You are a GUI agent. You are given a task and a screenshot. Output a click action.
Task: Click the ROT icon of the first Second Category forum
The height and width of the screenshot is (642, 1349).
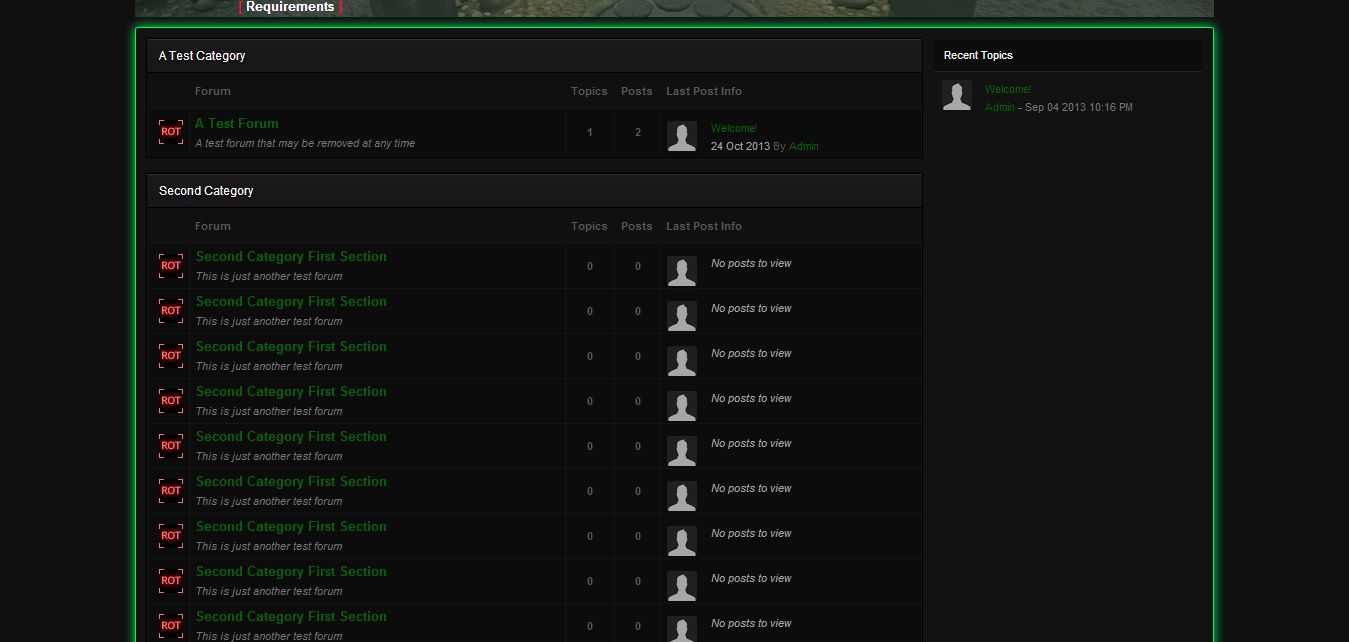pyautogui.click(x=171, y=266)
